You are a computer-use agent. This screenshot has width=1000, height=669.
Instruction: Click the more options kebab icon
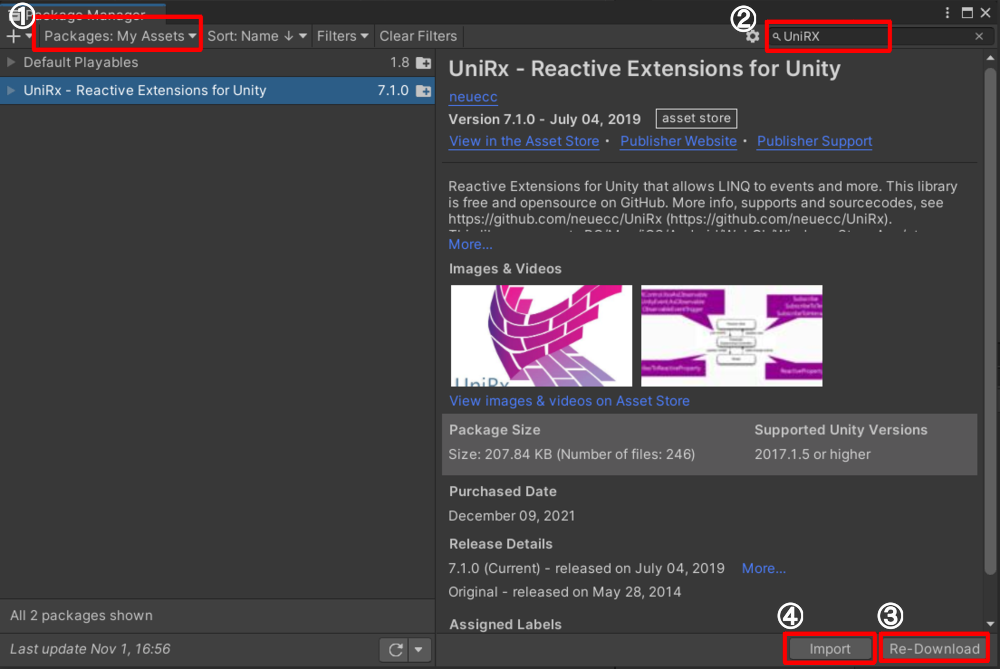[946, 10]
